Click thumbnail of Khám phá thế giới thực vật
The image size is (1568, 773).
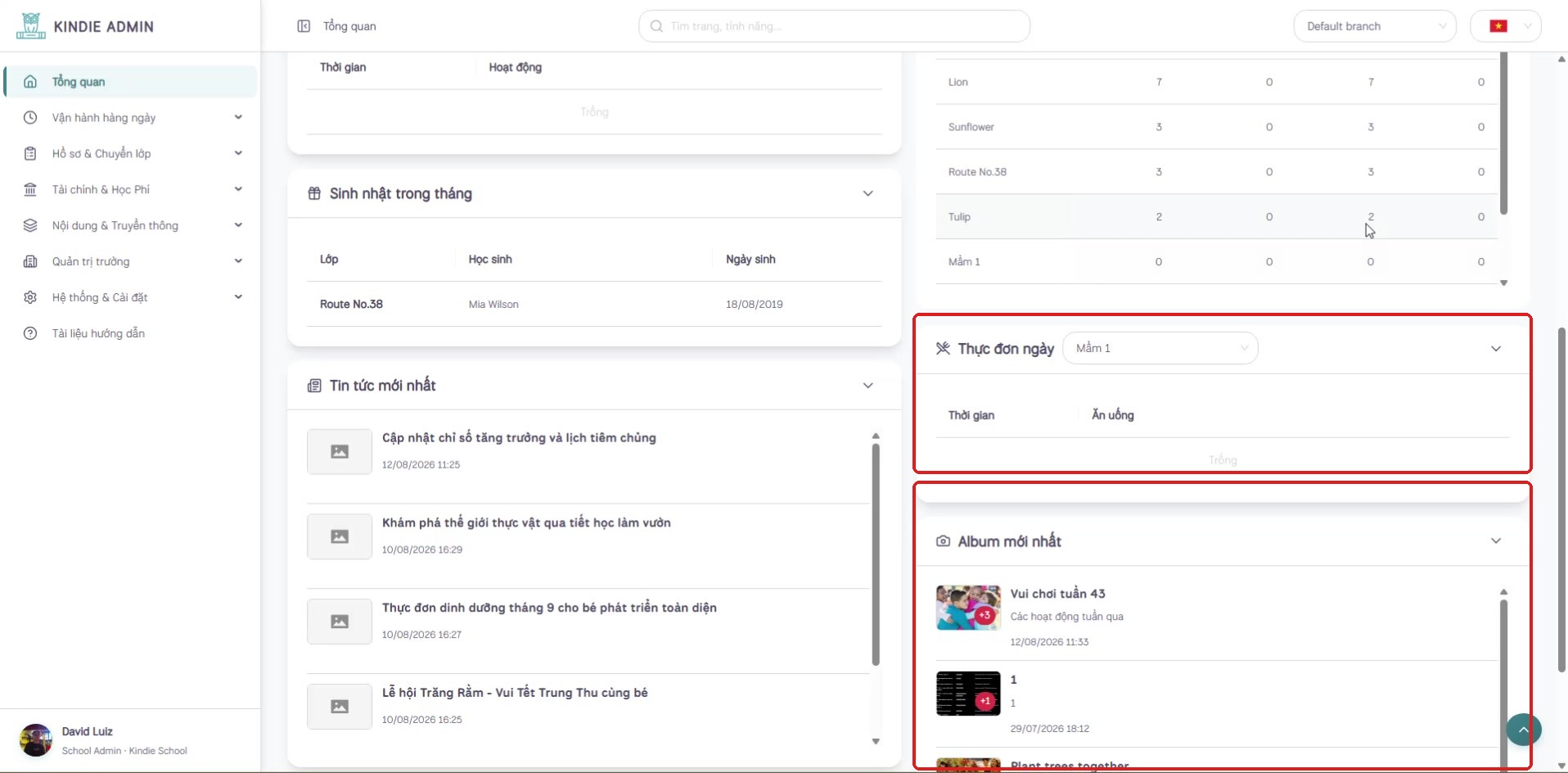(340, 537)
